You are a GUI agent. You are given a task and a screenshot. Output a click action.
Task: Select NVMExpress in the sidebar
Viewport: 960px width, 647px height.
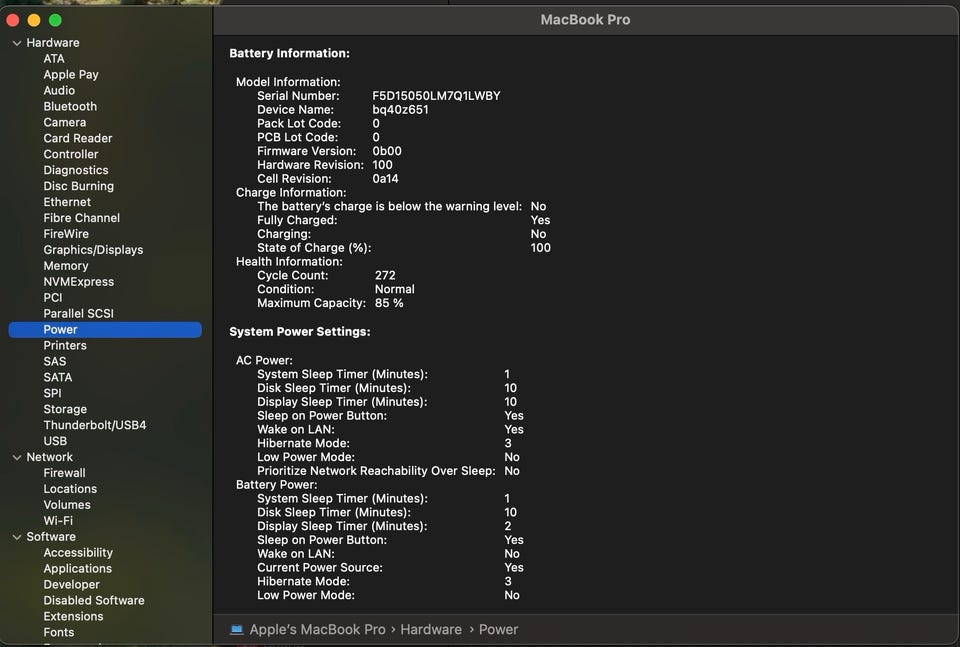point(78,282)
